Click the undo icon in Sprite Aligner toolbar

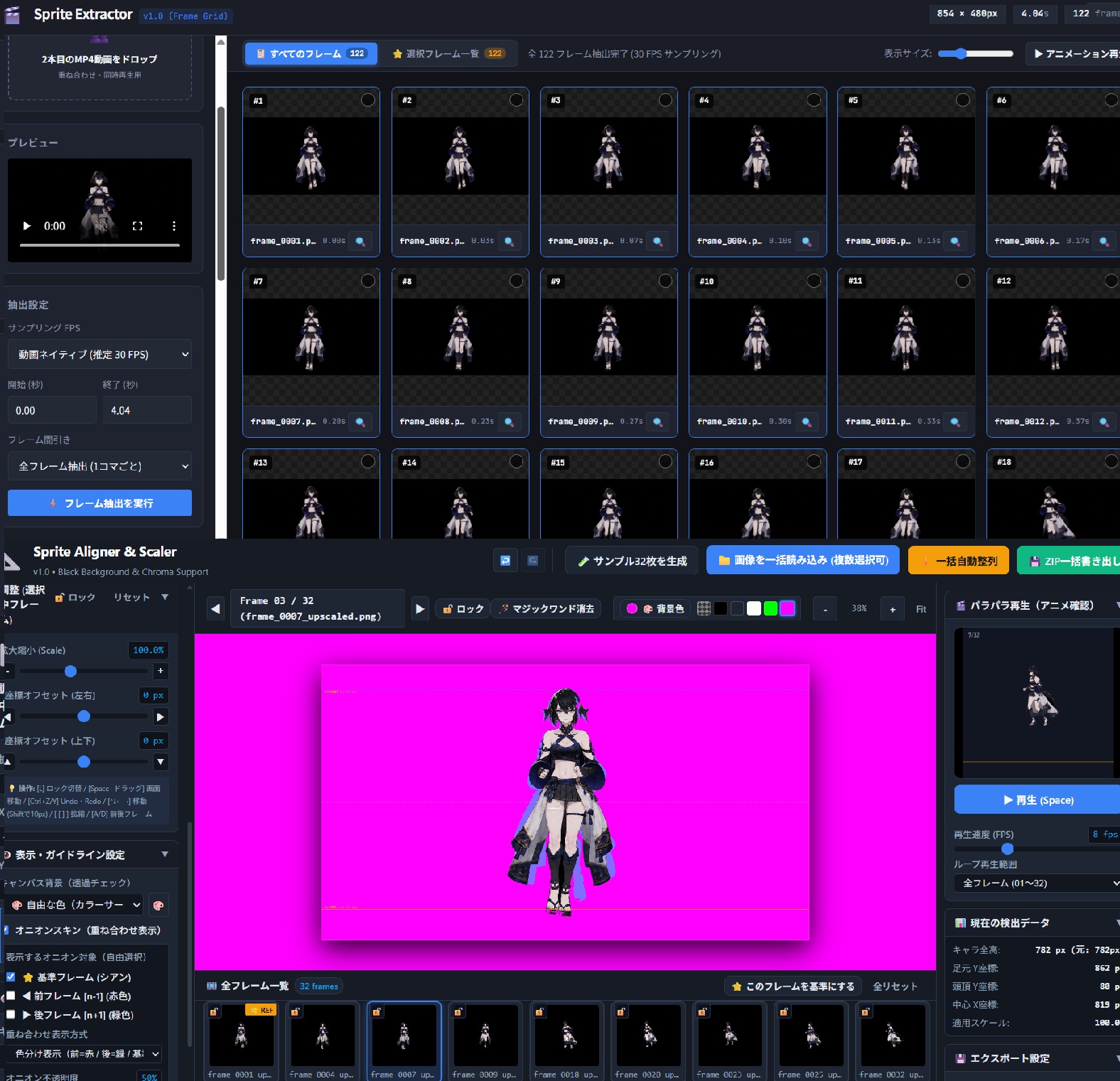click(x=505, y=561)
